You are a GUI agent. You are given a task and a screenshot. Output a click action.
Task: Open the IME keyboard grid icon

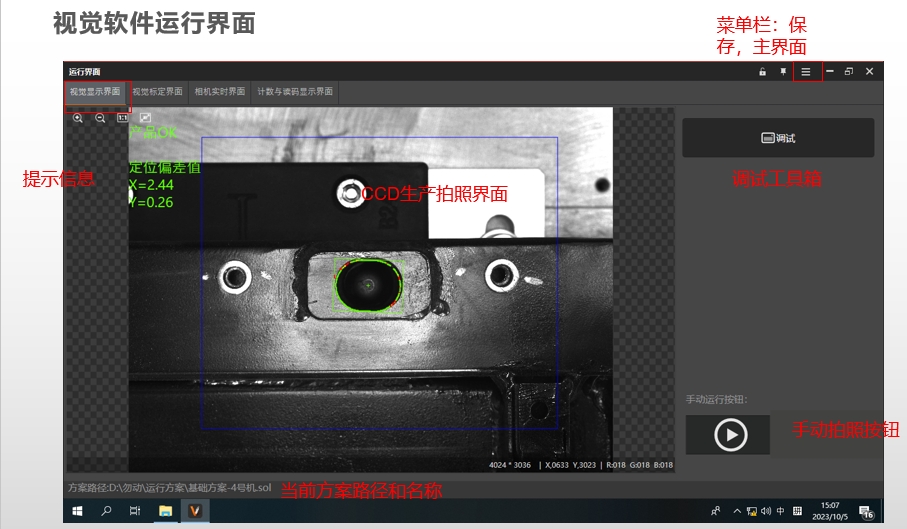(797, 511)
